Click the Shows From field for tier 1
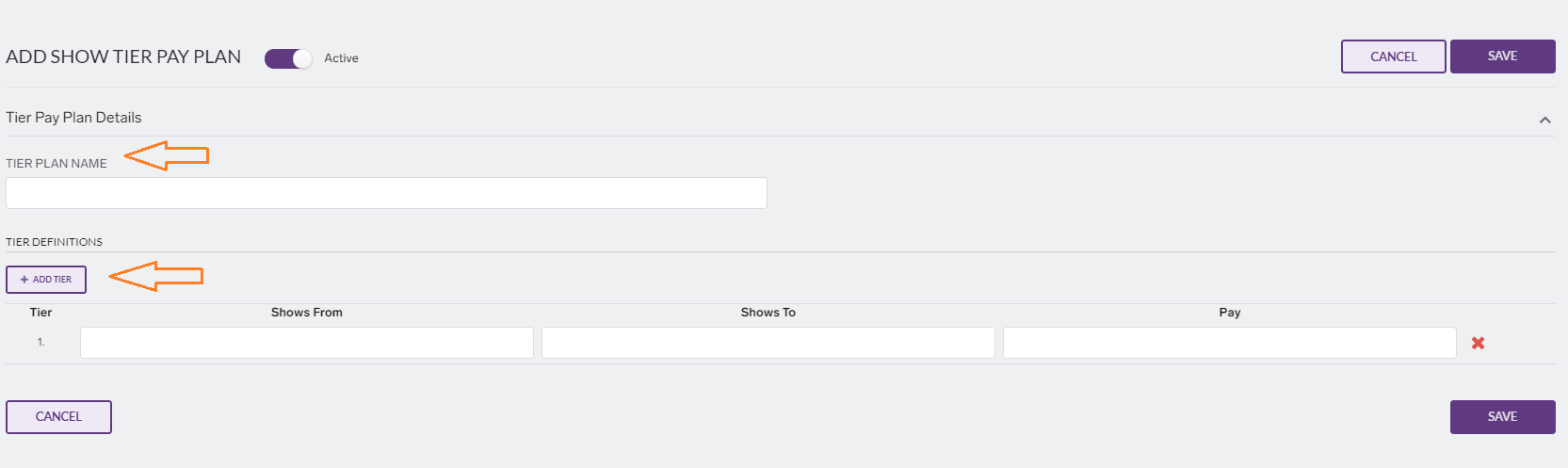The image size is (1568, 468). tap(307, 343)
